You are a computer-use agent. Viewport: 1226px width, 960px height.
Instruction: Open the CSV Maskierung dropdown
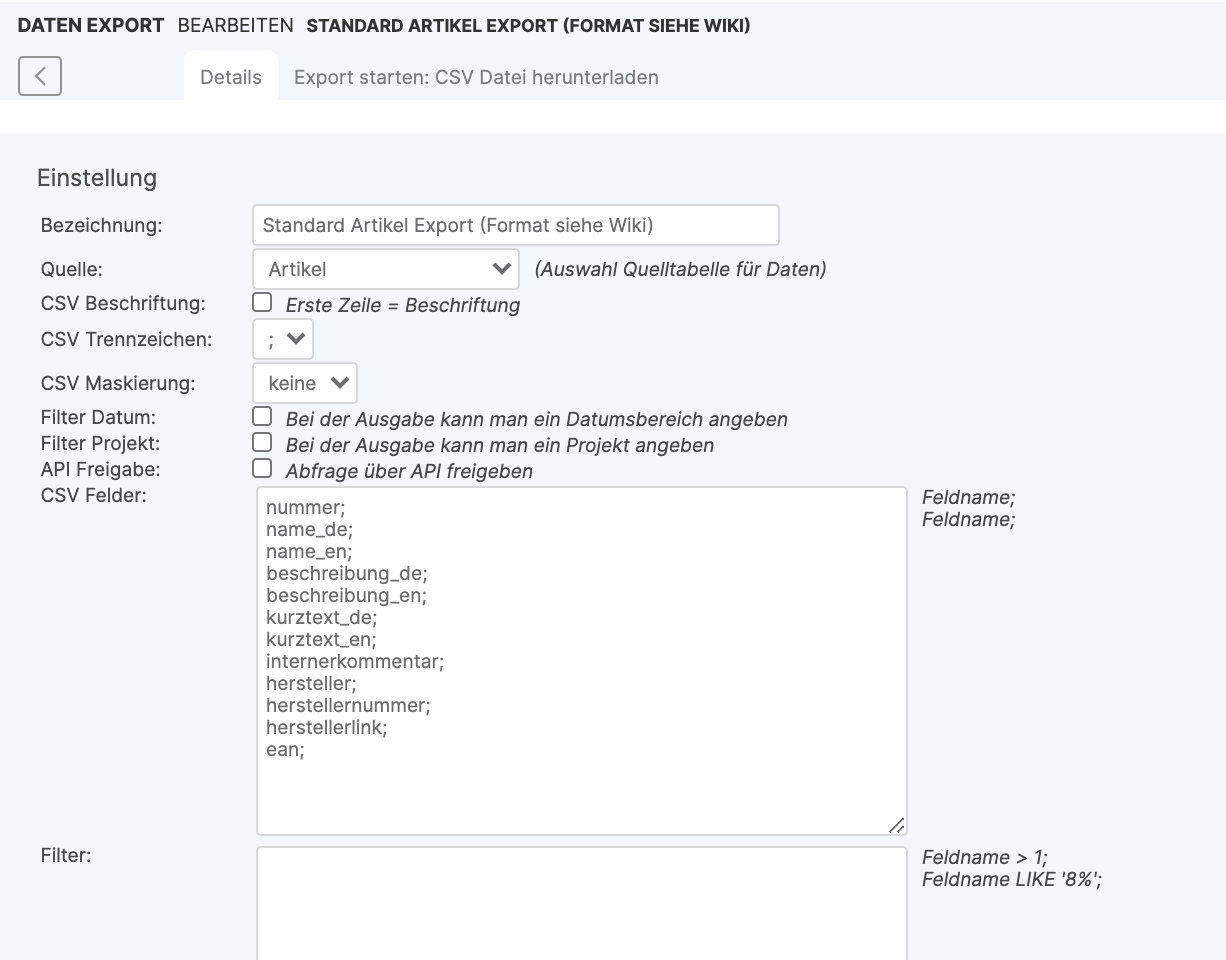305,383
